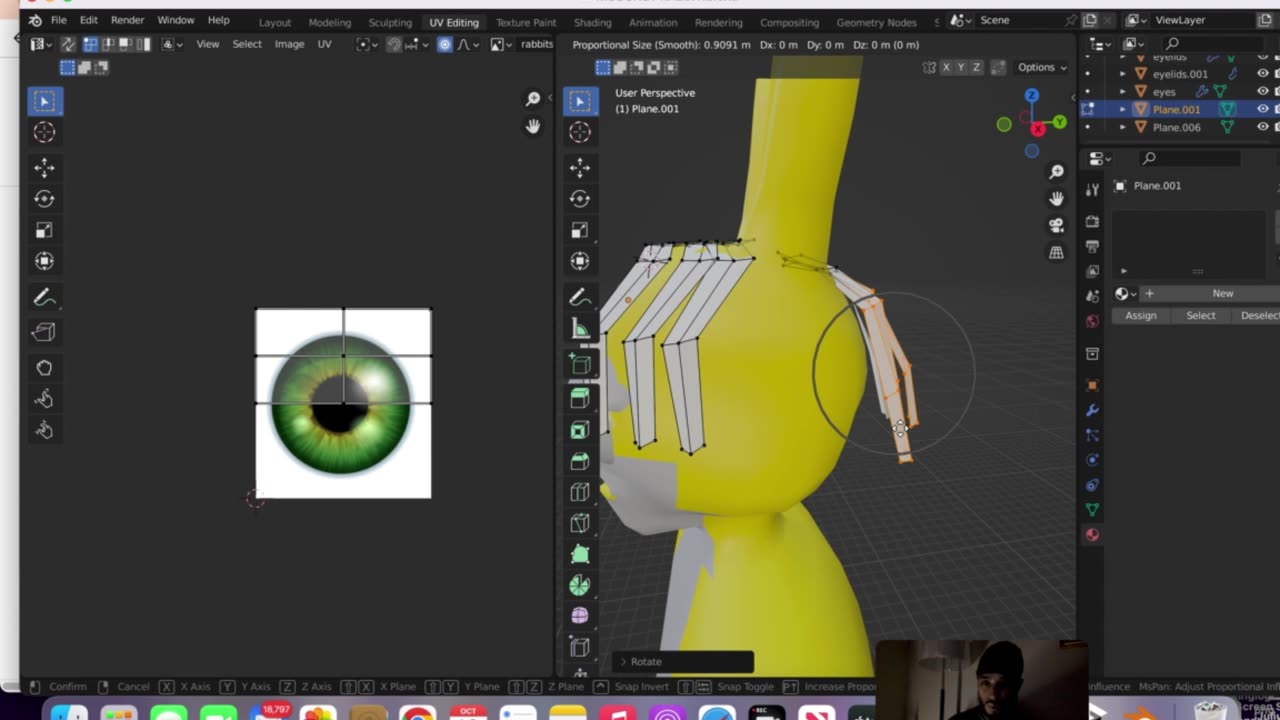Select the Spin tool
The image size is (1280, 720).
click(580, 585)
